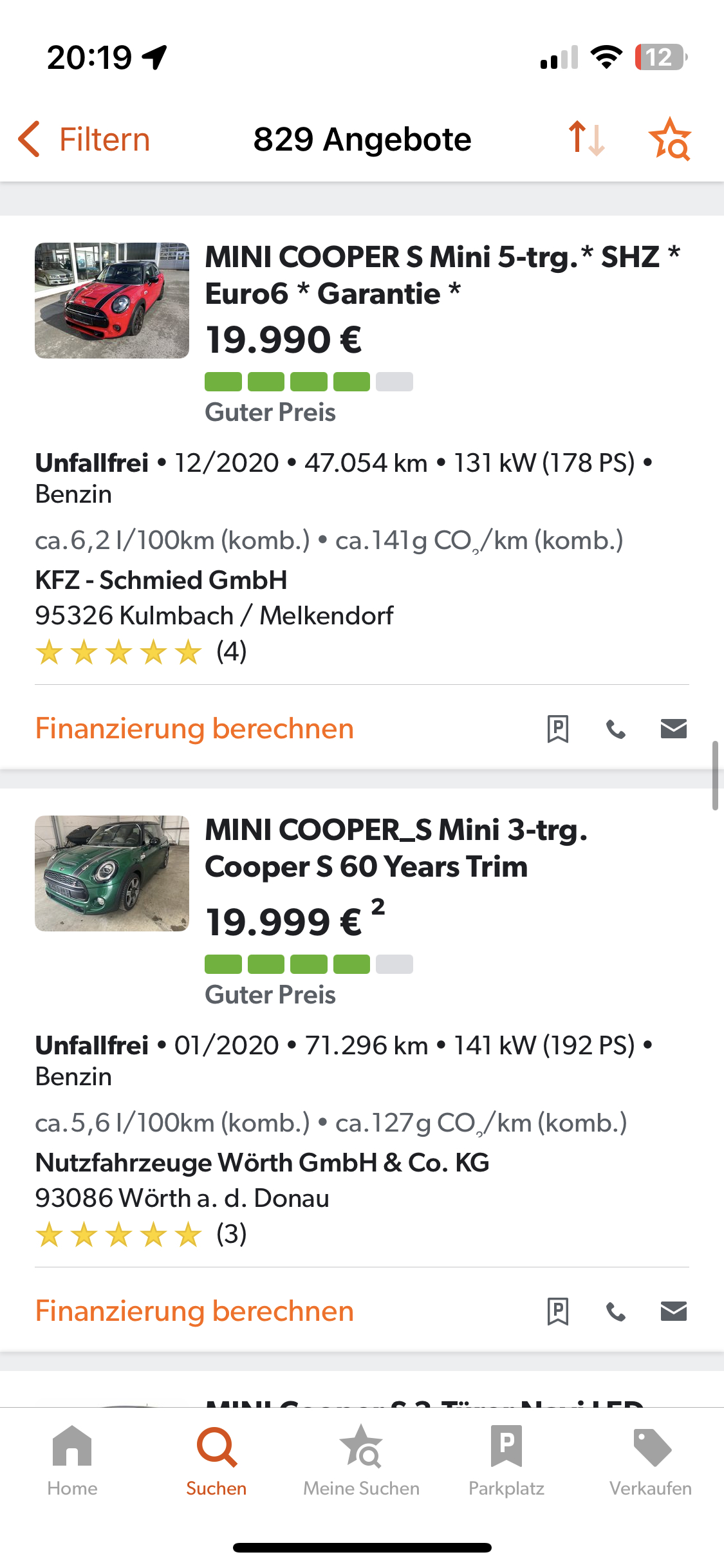The image size is (724, 1568).
Task: Tap the Guter Preis rating bar of first listing
Action: (x=309, y=382)
